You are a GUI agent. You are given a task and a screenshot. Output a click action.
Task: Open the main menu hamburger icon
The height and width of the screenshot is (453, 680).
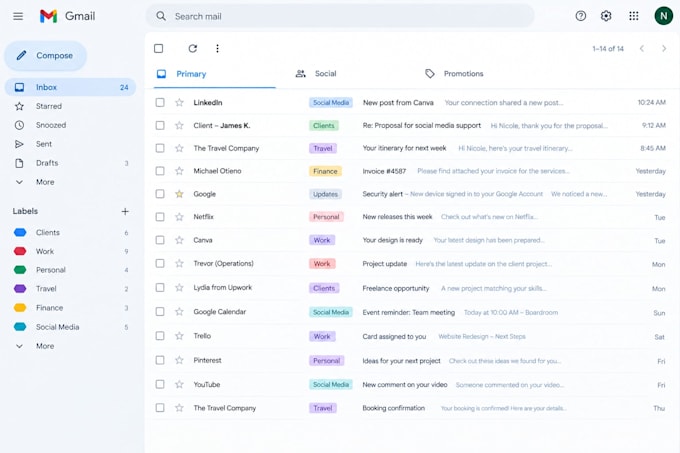pos(18,16)
